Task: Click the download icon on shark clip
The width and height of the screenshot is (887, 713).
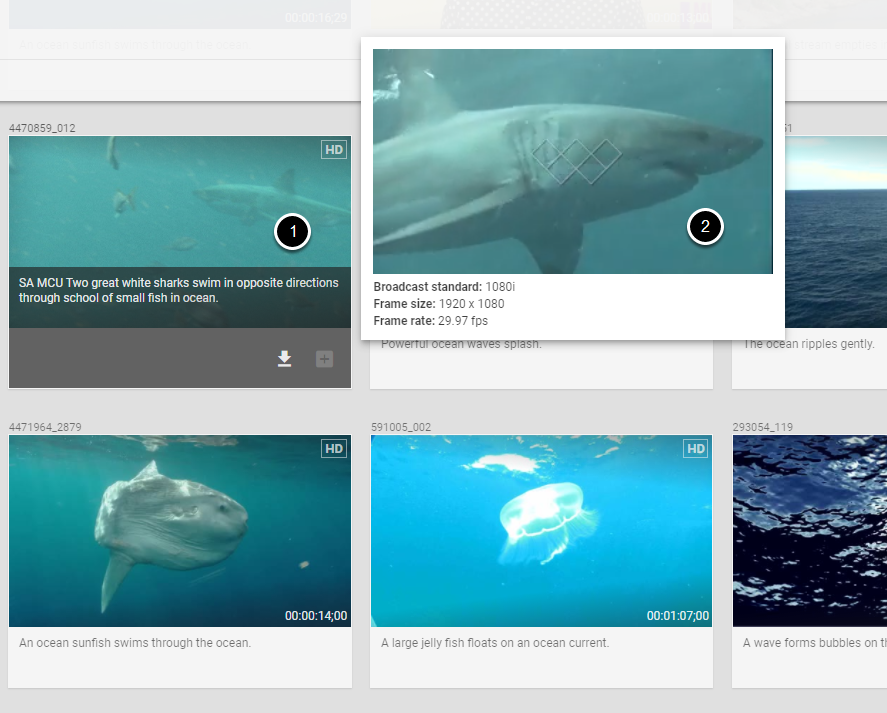Action: [285, 359]
